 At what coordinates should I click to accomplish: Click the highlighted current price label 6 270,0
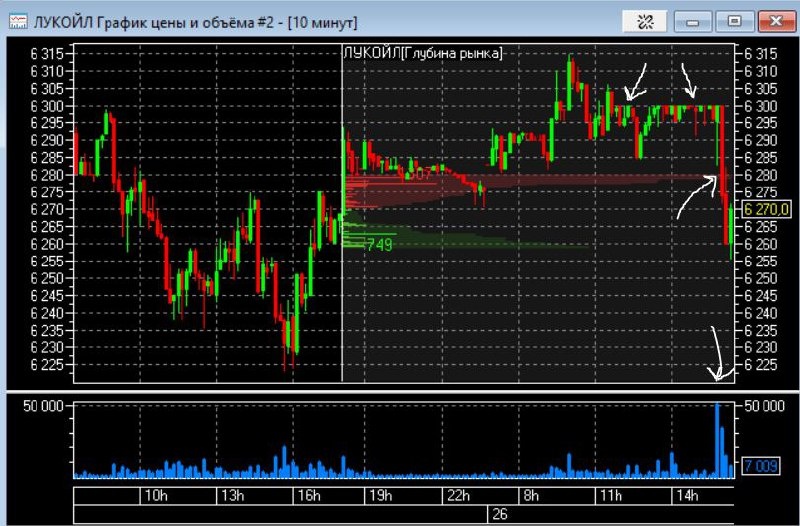(766, 209)
